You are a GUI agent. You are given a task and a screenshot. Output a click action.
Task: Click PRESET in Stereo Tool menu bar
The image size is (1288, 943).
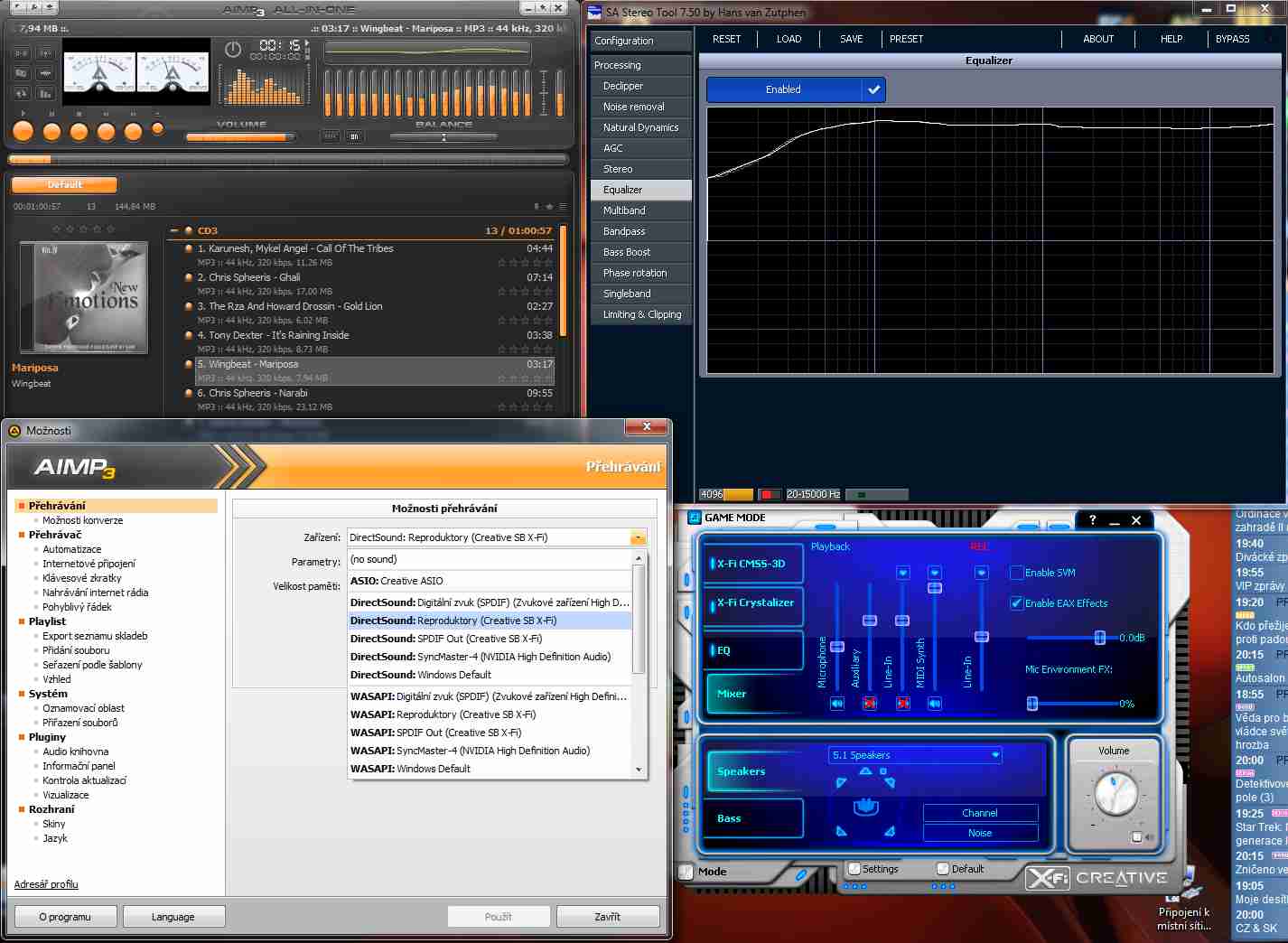(x=906, y=39)
